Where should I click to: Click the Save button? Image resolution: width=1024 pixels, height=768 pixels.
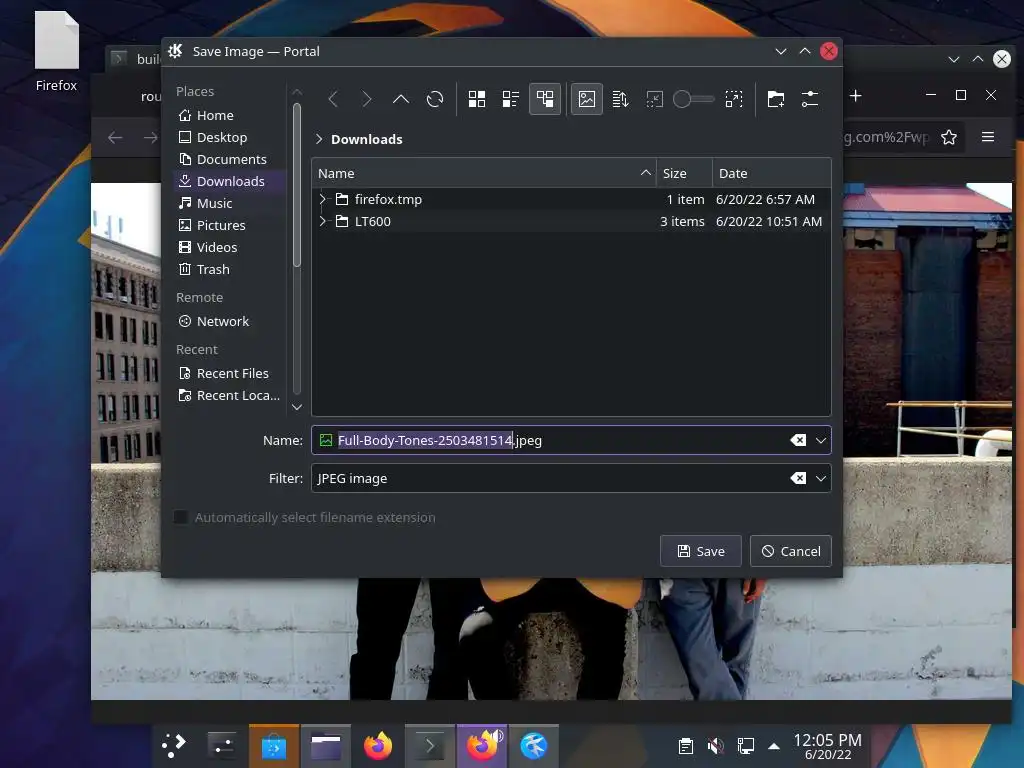[701, 551]
